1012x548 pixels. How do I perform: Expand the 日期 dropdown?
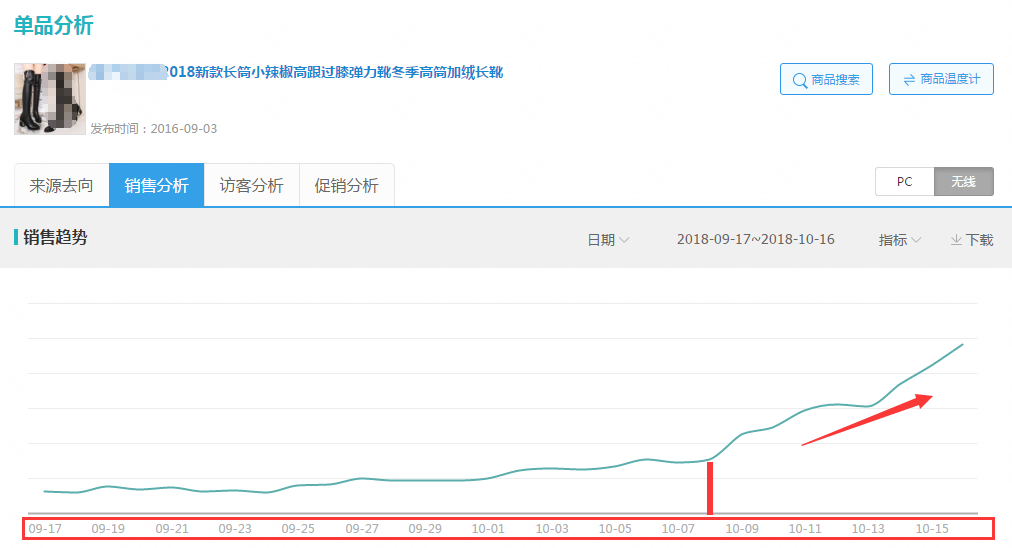point(608,240)
